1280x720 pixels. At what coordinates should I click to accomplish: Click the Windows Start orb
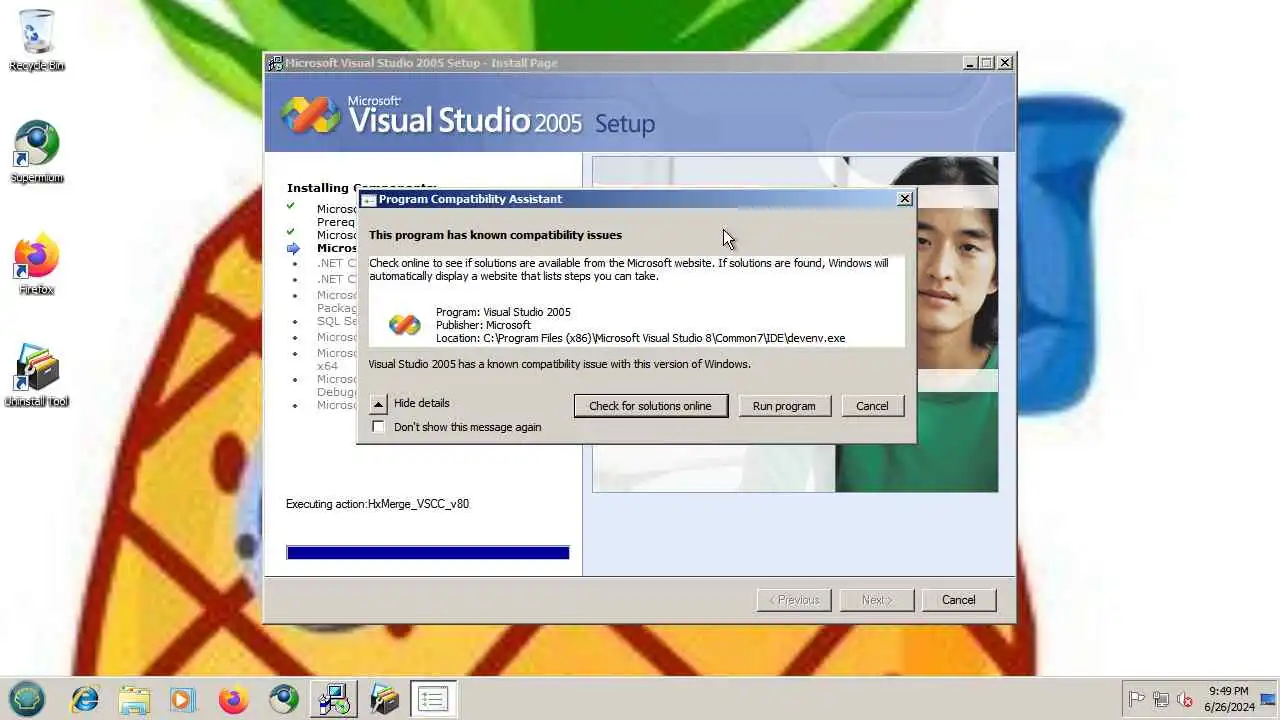27,699
